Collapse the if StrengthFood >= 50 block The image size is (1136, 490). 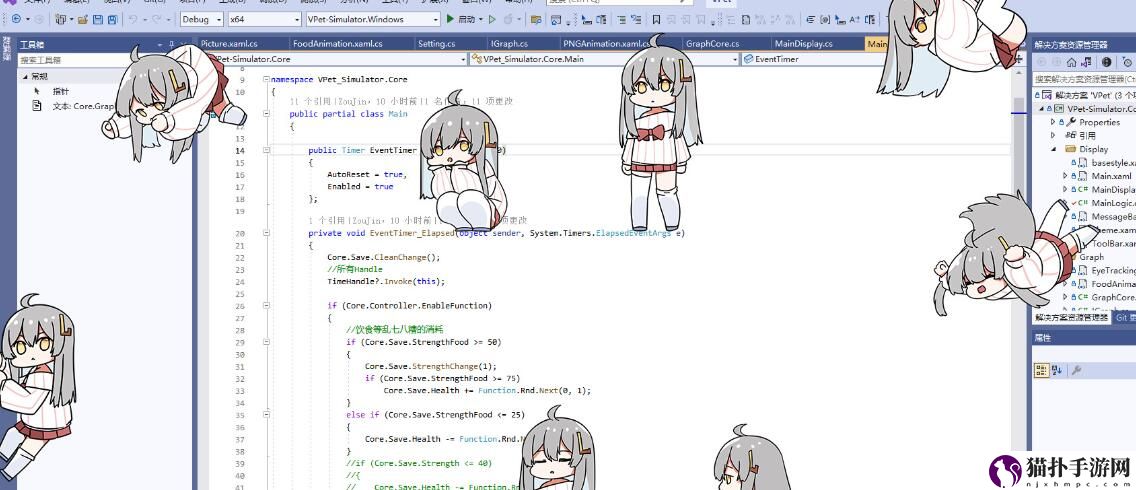click(x=267, y=342)
